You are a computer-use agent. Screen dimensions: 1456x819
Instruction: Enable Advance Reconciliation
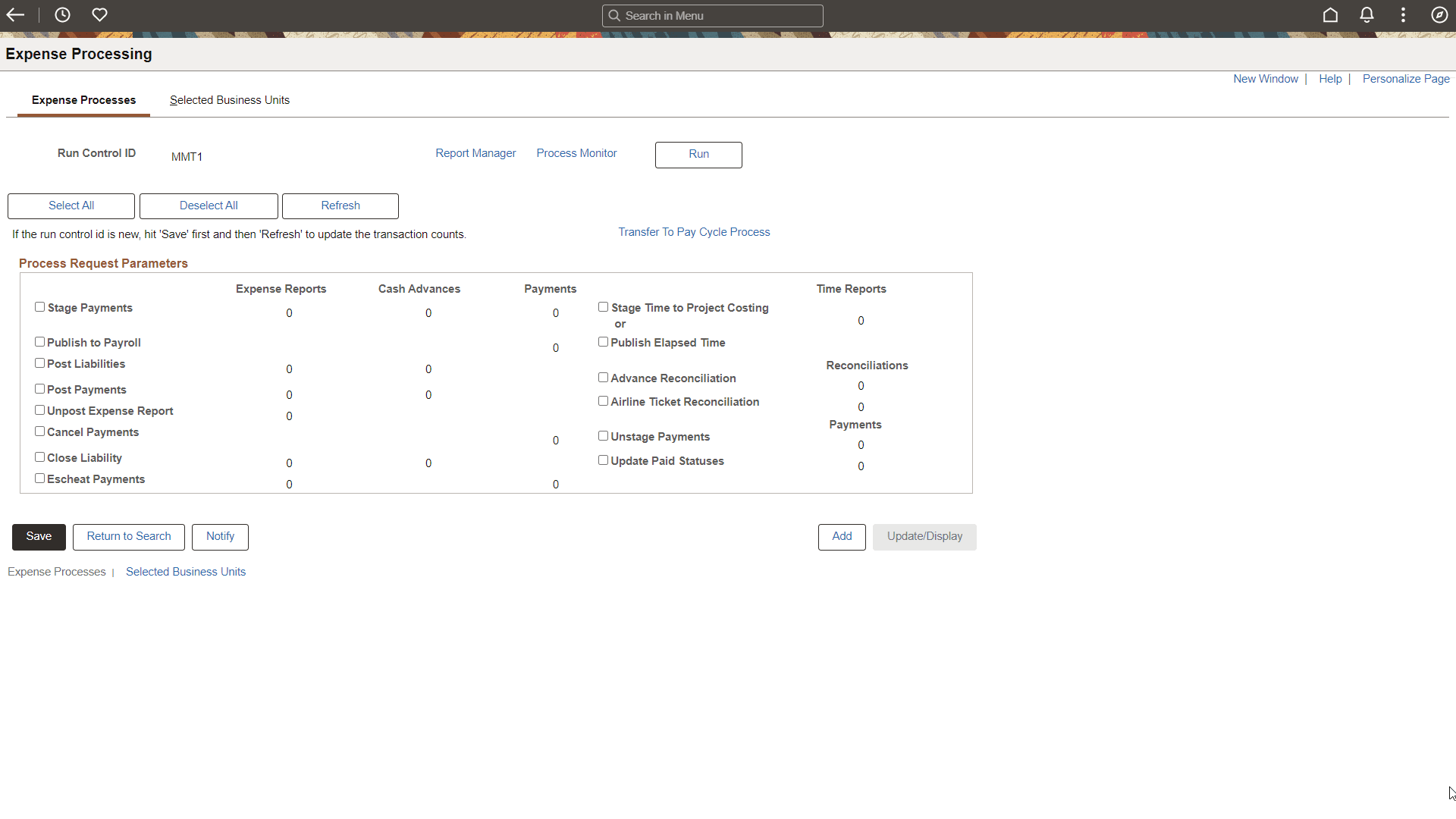tap(604, 377)
